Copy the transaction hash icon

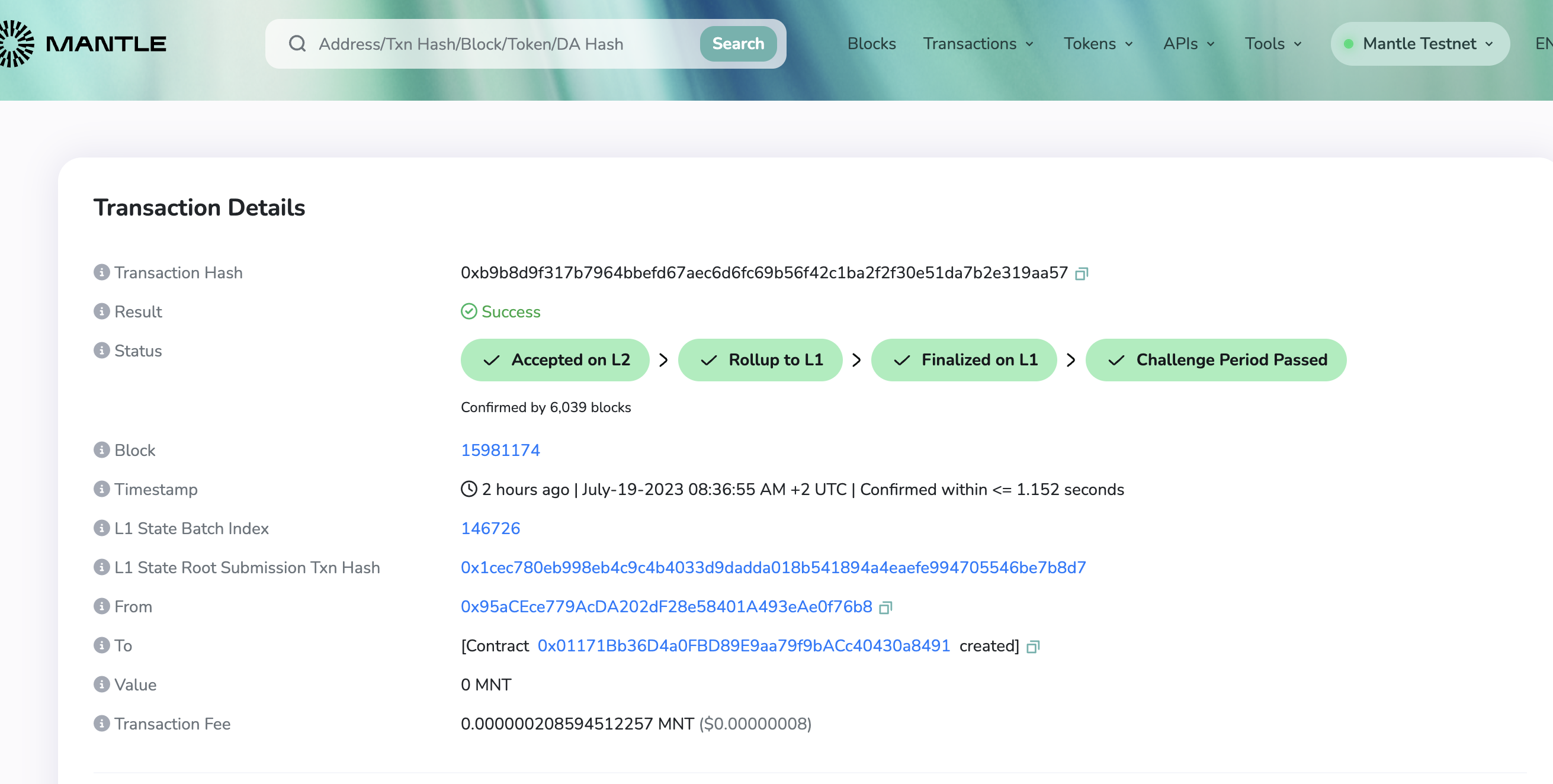(1082, 274)
